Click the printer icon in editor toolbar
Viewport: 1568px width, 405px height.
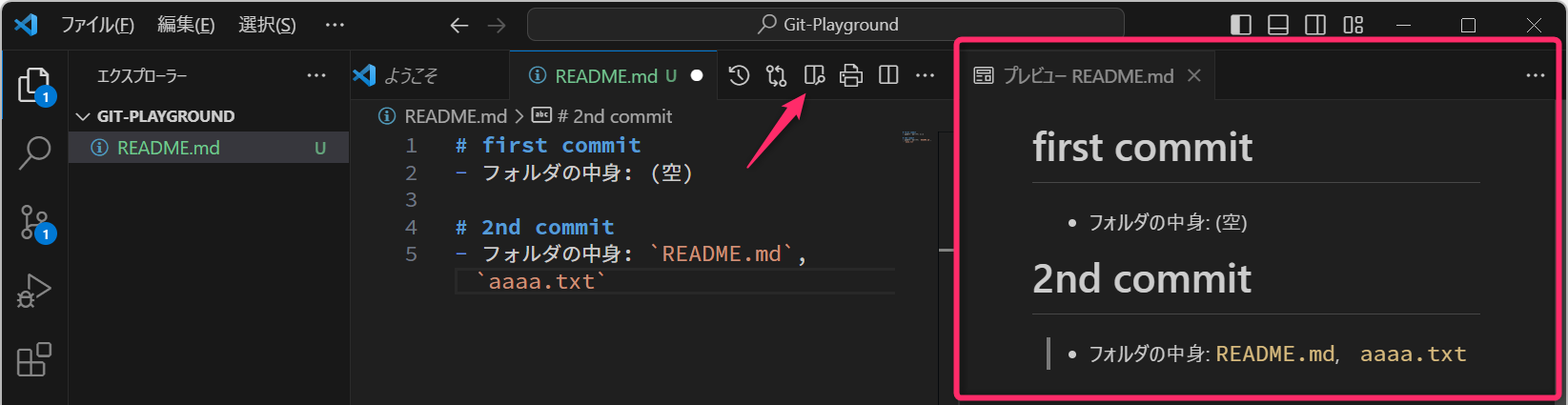pos(851,75)
